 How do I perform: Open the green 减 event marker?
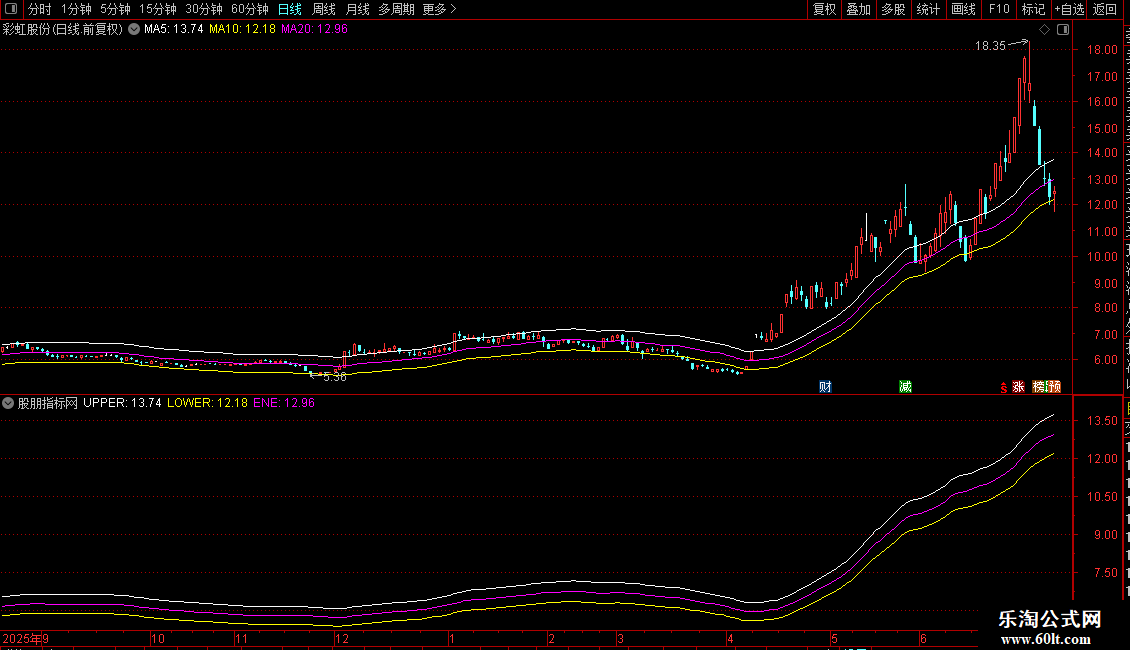[x=905, y=387]
